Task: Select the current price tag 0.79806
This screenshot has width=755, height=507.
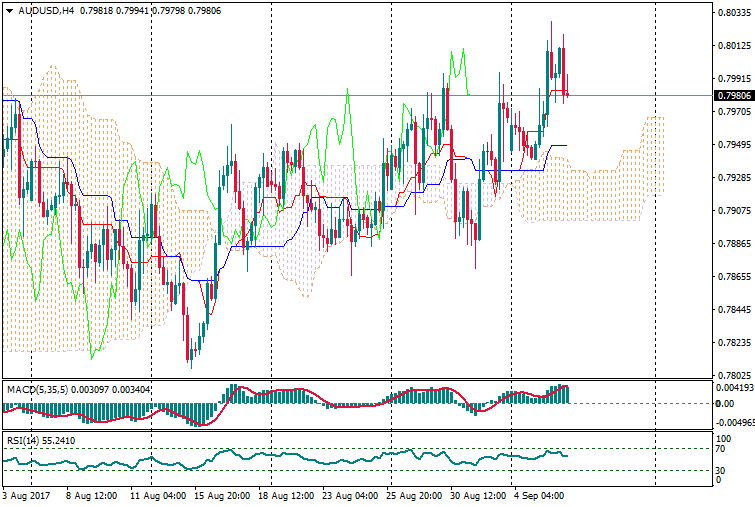Action: tap(732, 96)
